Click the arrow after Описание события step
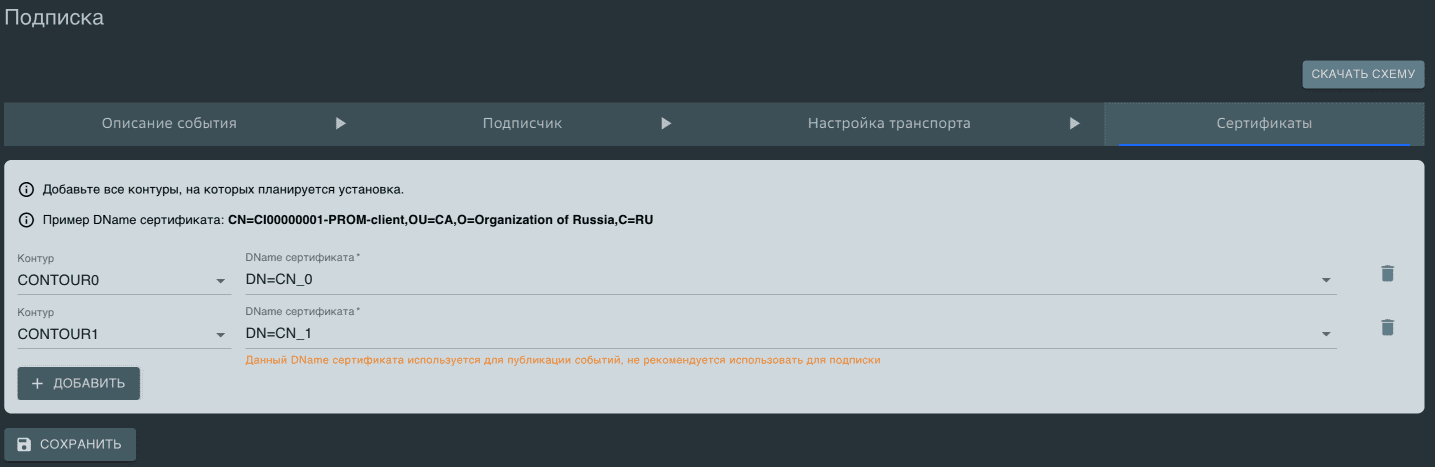 tap(340, 124)
